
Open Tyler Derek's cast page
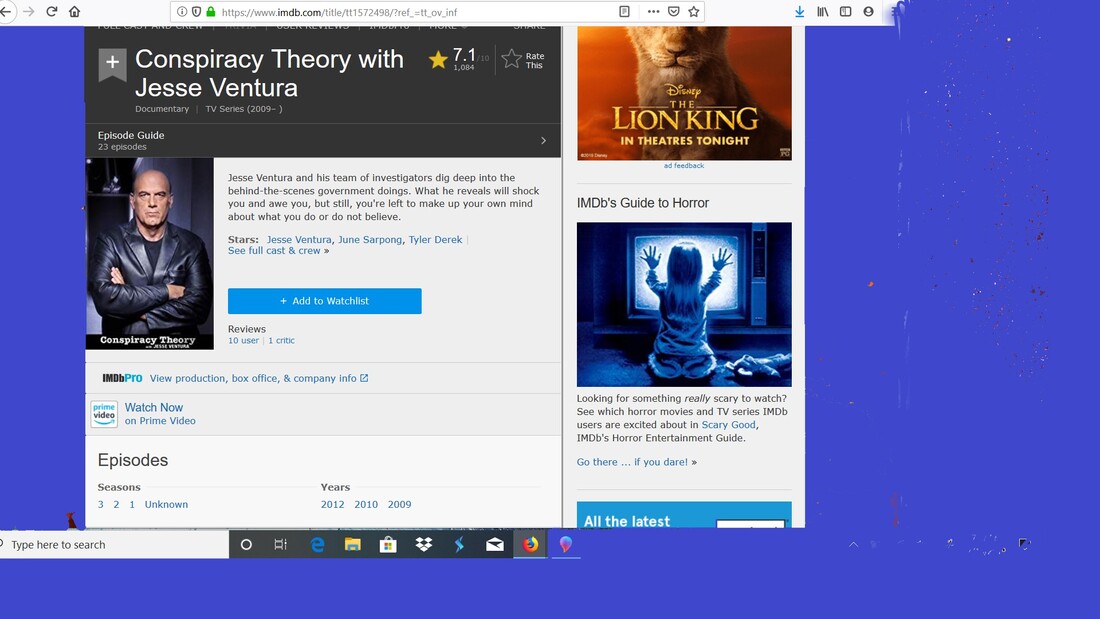pyautogui.click(x=435, y=239)
